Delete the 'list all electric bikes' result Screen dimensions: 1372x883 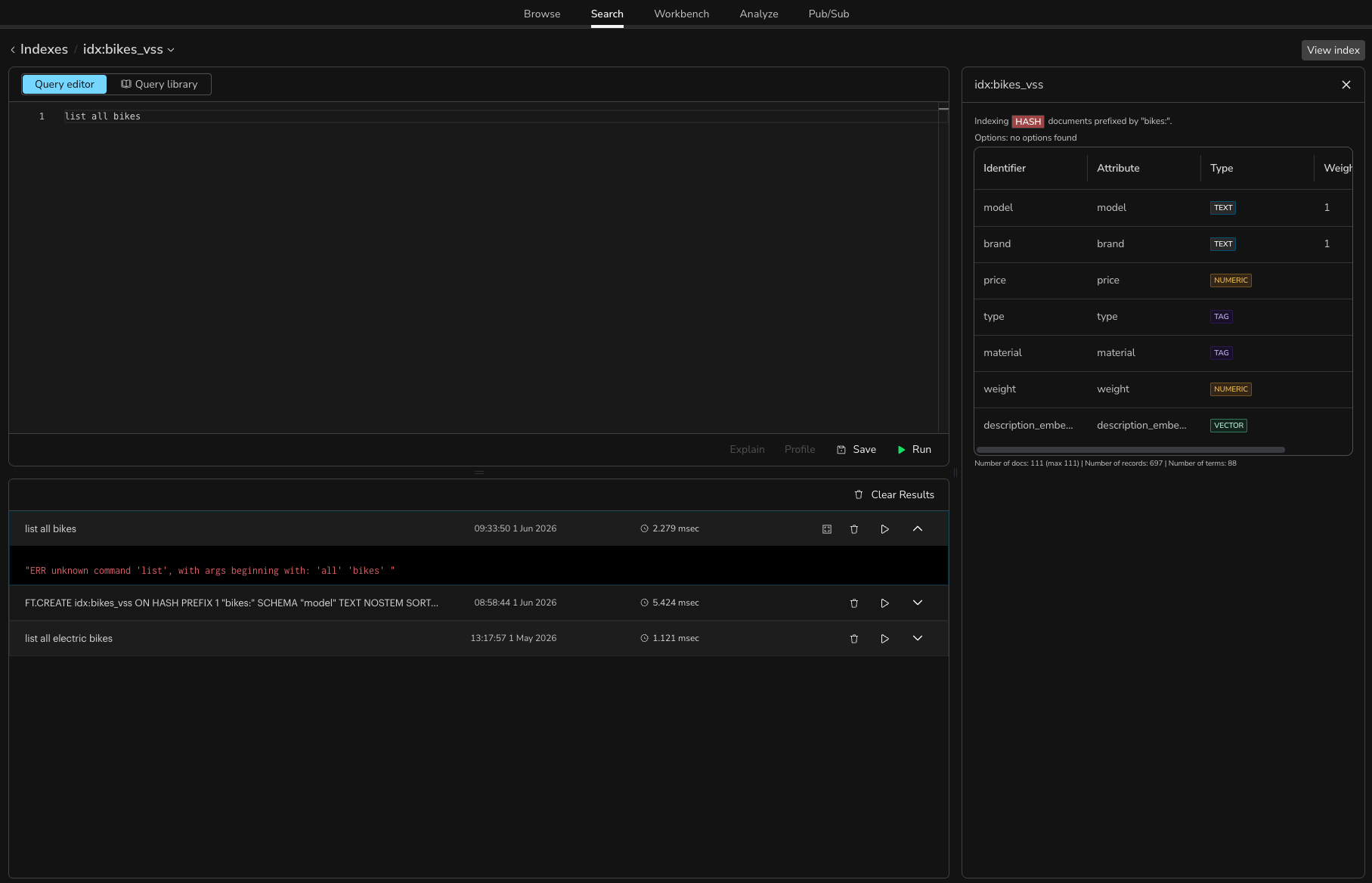[854, 639]
